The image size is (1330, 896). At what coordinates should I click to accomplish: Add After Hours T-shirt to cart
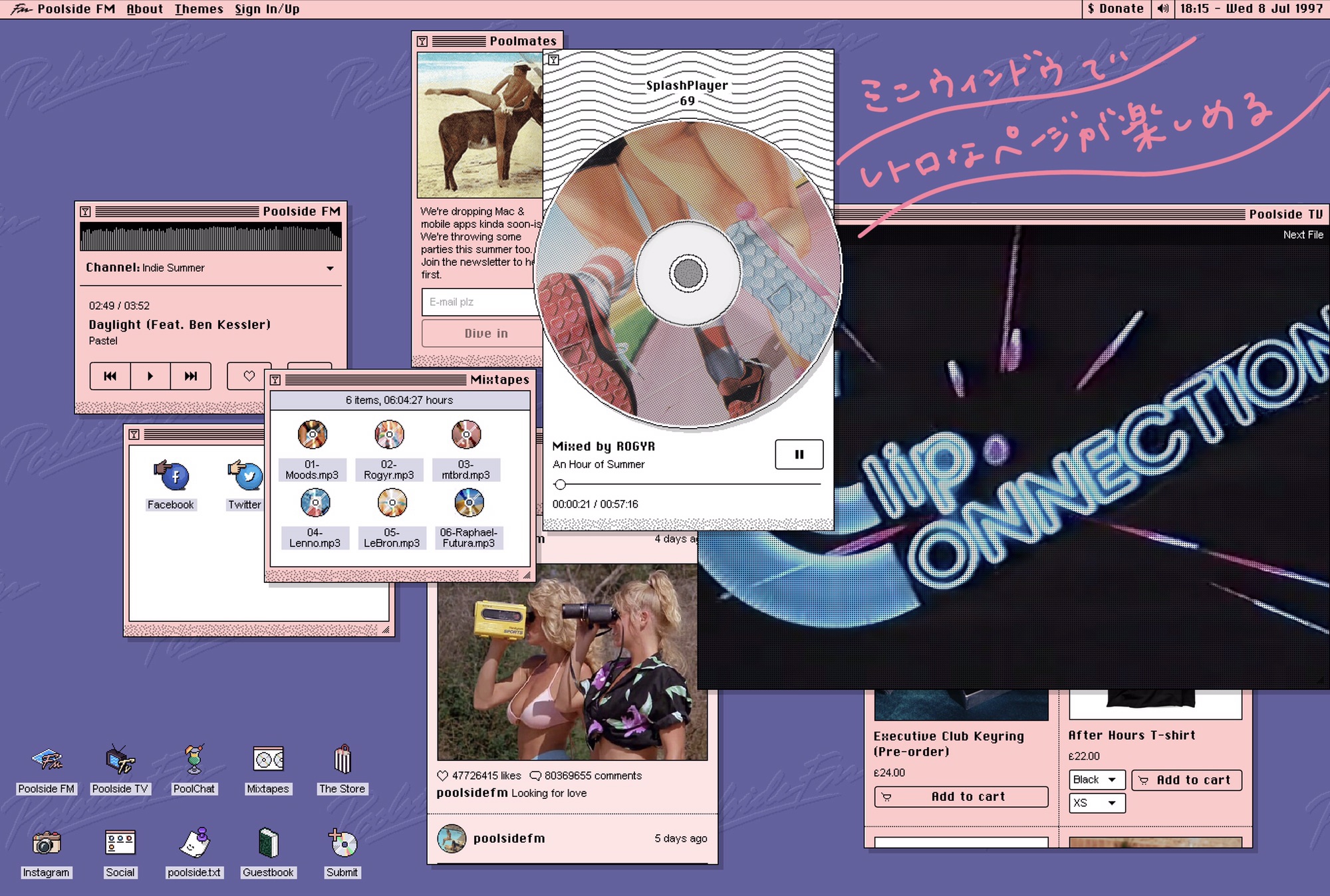(1186, 780)
